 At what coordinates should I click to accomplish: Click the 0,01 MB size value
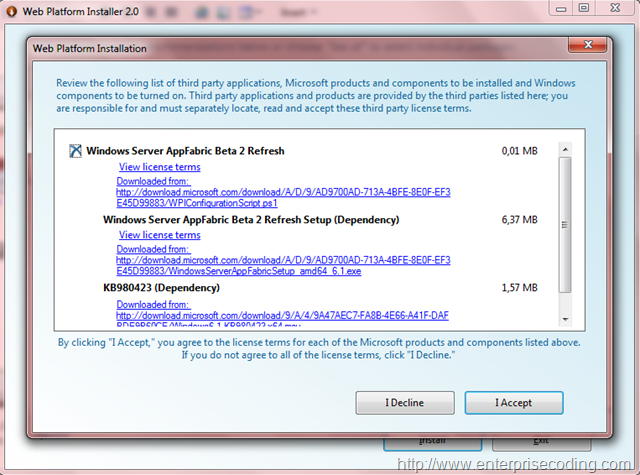[x=519, y=151]
